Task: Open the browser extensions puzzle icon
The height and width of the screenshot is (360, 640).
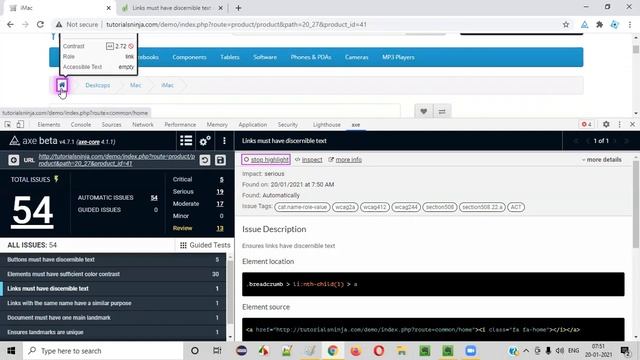Action: [600, 24]
